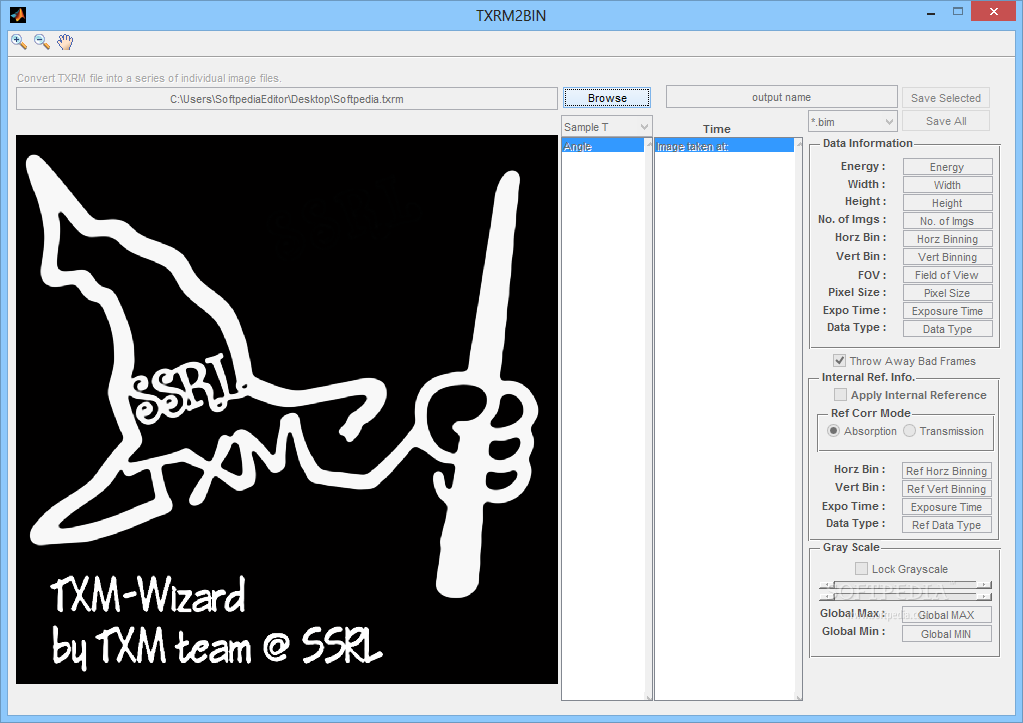Click the No. of Imgs value field

coord(947,221)
